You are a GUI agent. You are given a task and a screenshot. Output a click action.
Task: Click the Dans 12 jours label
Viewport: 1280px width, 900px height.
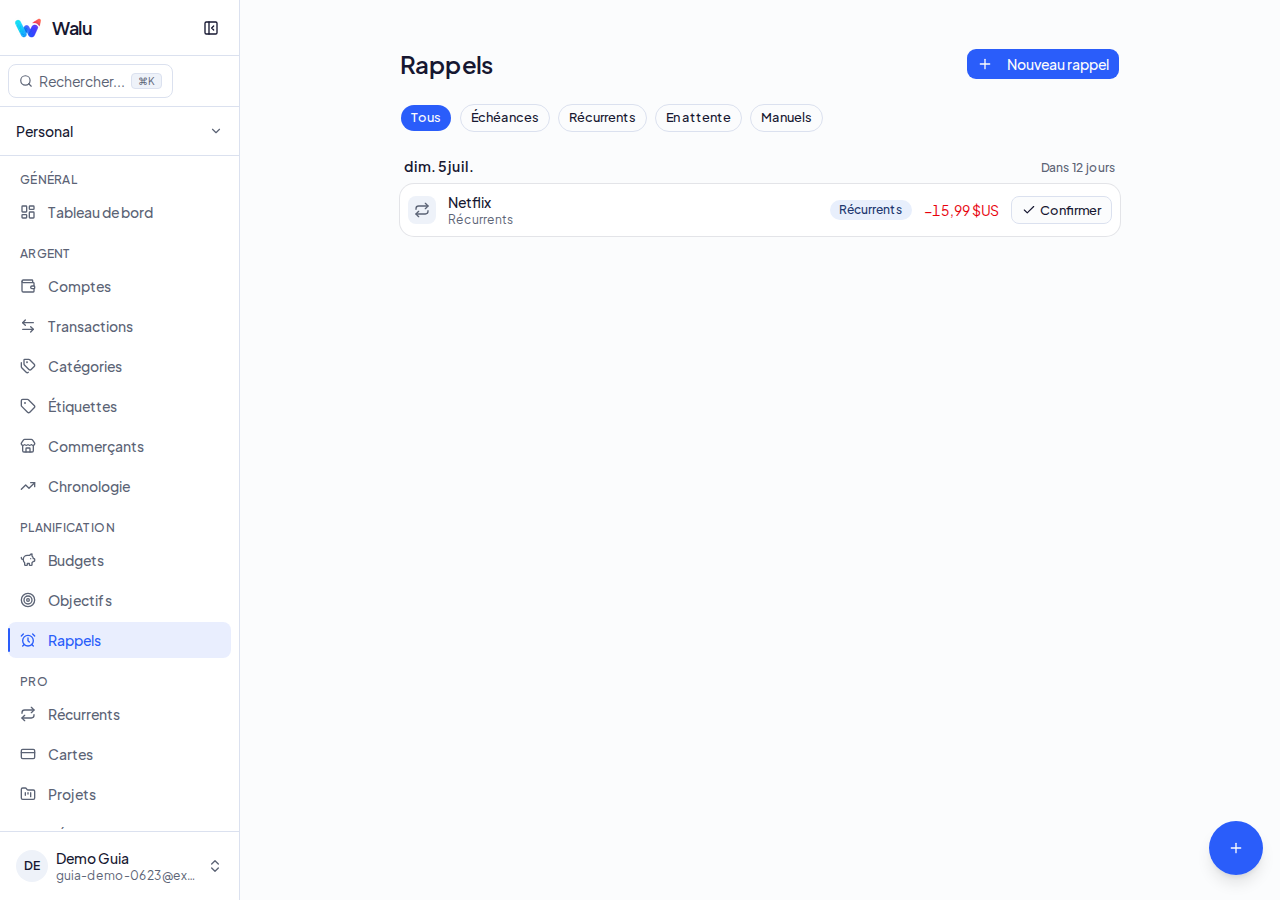1078,167
